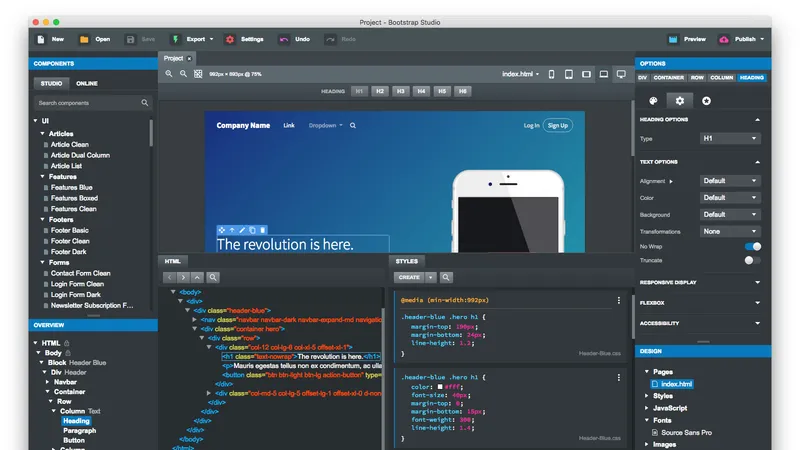Select Footer Dark component
Screen dimensions: 800x450
pos(68,252)
